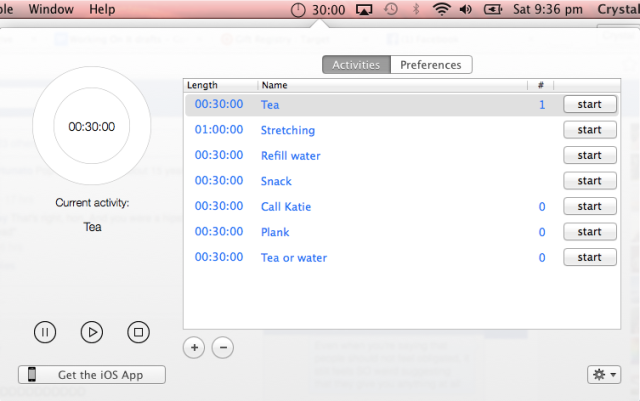The image size is (640, 401).
Task: Click the Sat 9:36 pm clock in menu bar
Action: pos(548,9)
